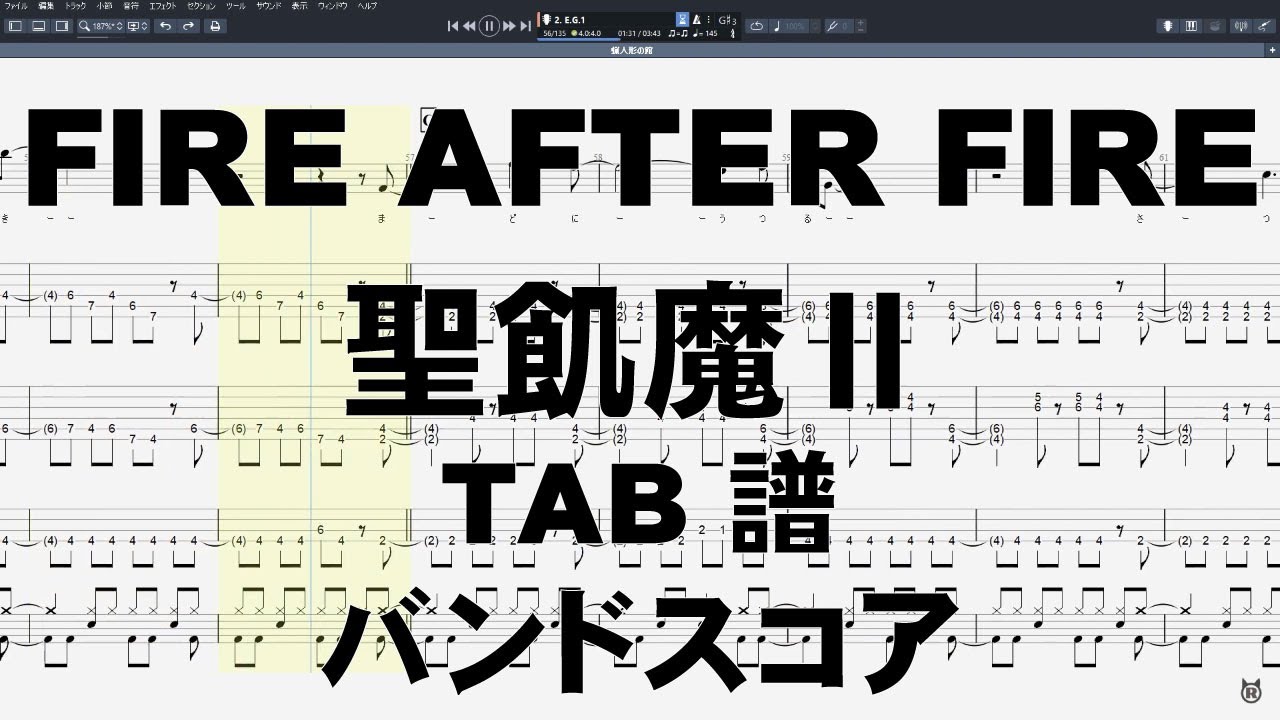1280x720 pixels.
Task: Add a new document tab
Action: pos(1272,49)
